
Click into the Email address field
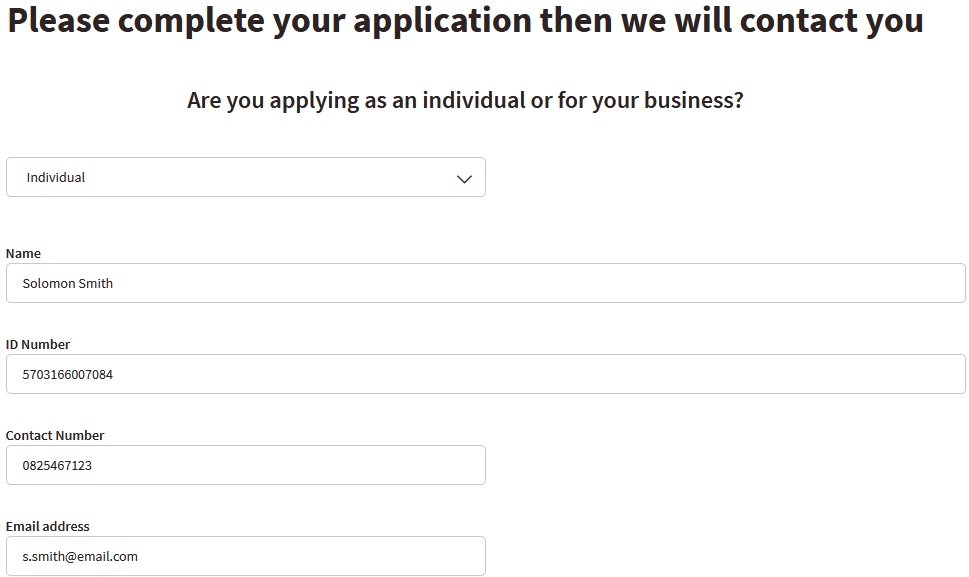245,556
